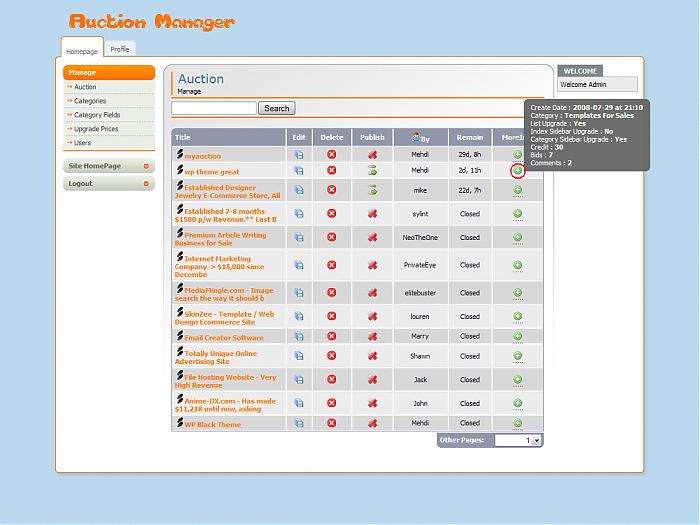This screenshot has height=525, width=700.
Task: Open wp theme great title link
Action: tap(212, 172)
